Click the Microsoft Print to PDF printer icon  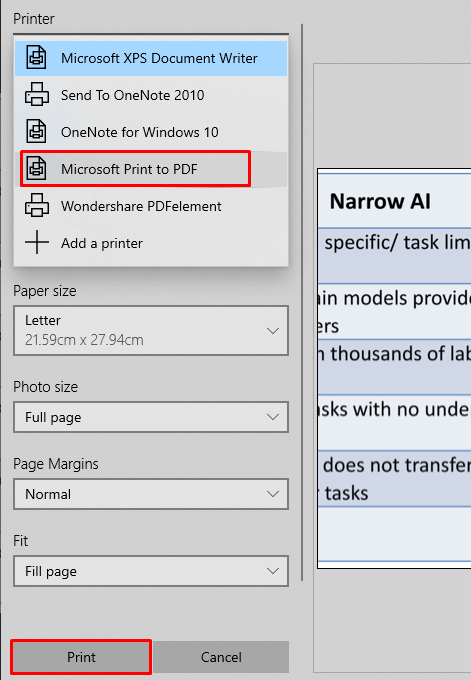point(36,169)
